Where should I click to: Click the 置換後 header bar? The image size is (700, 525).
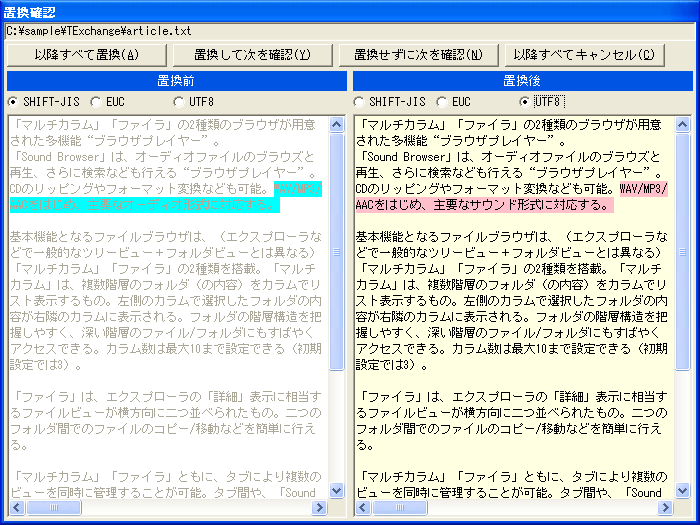pos(523,81)
